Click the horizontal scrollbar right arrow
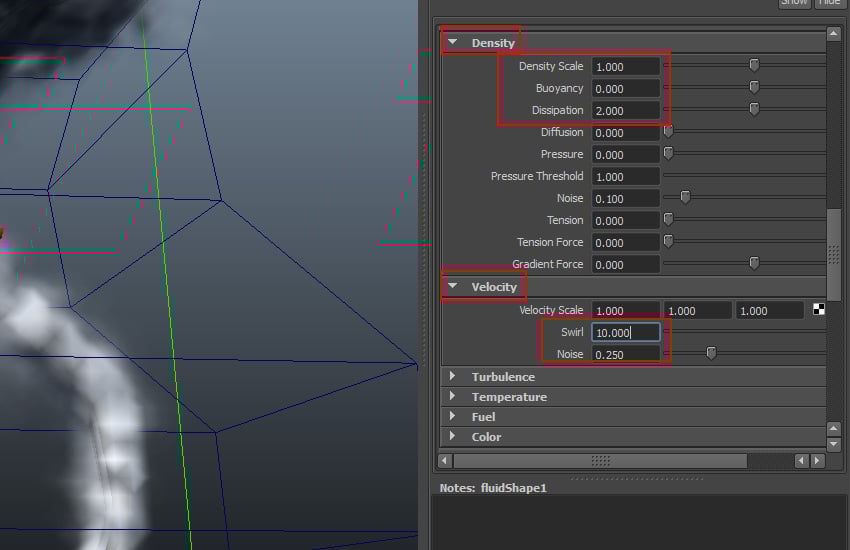This screenshot has height=550, width=850. (x=817, y=461)
